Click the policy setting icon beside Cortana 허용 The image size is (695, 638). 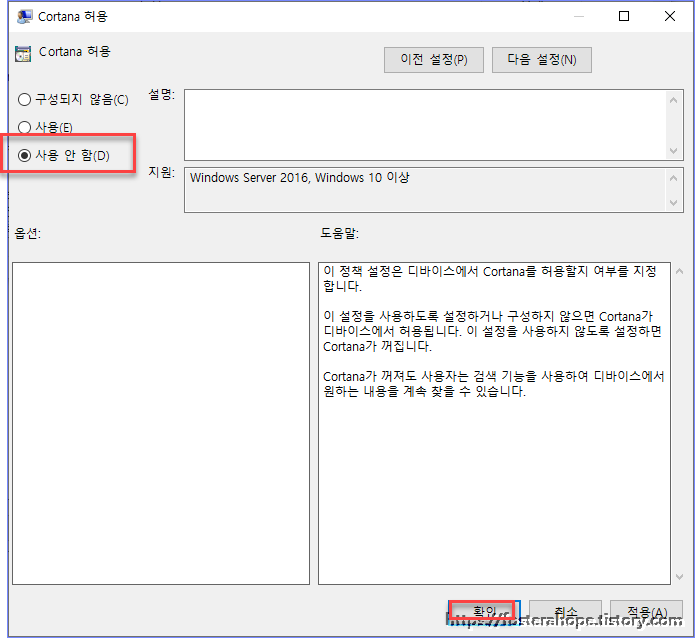(23, 54)
